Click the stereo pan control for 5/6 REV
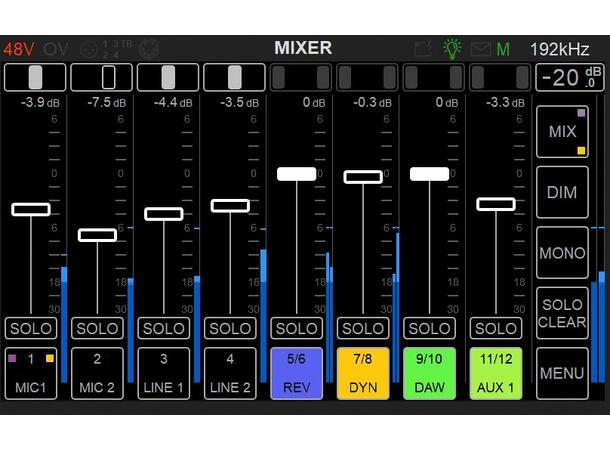The image size is (610, 450). (x=301, y=77)
